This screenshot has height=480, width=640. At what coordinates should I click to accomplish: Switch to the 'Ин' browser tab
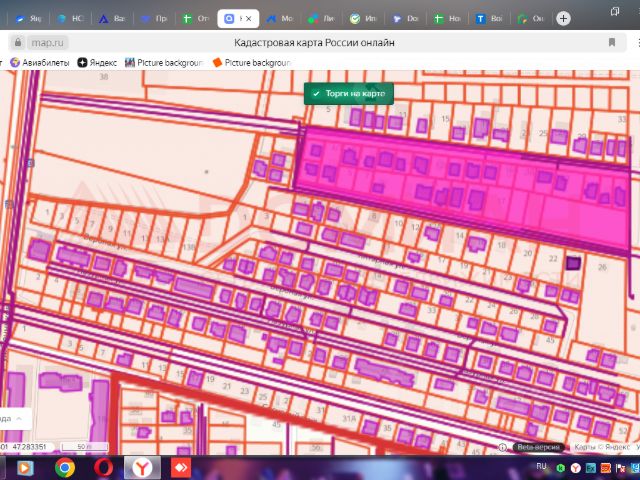click(363, 19)
